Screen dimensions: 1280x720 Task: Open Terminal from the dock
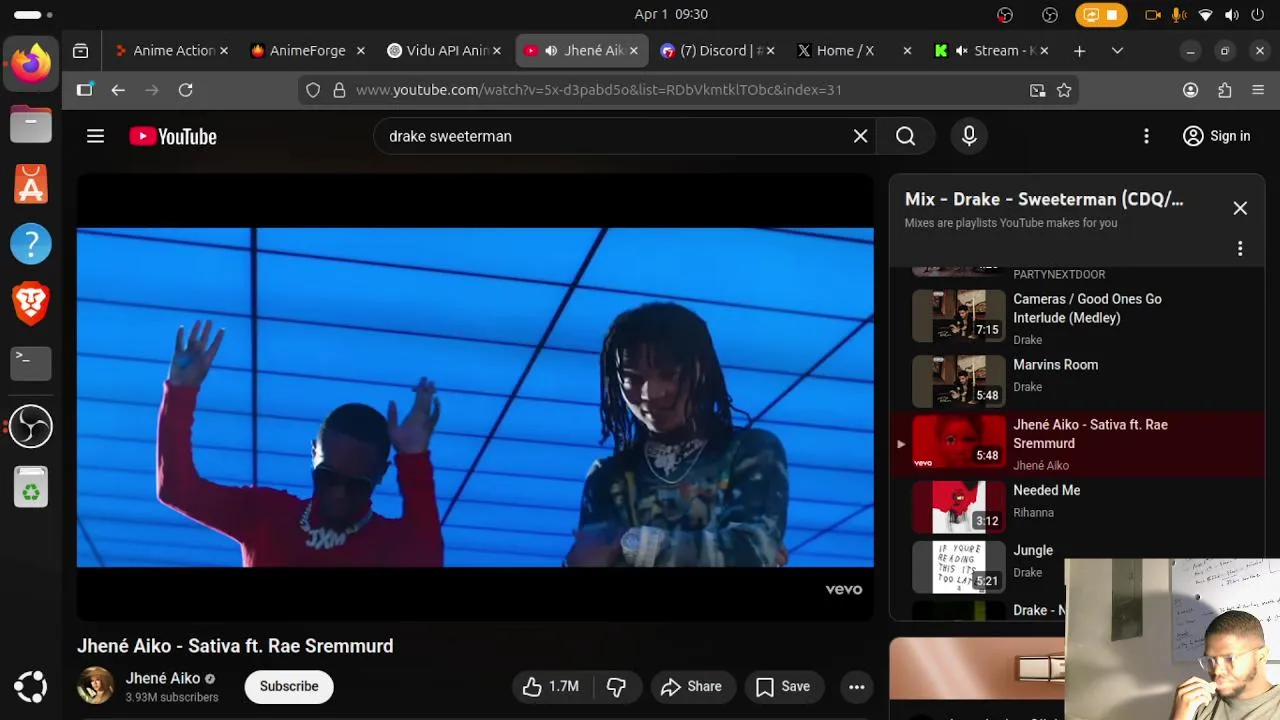point(31,364)
